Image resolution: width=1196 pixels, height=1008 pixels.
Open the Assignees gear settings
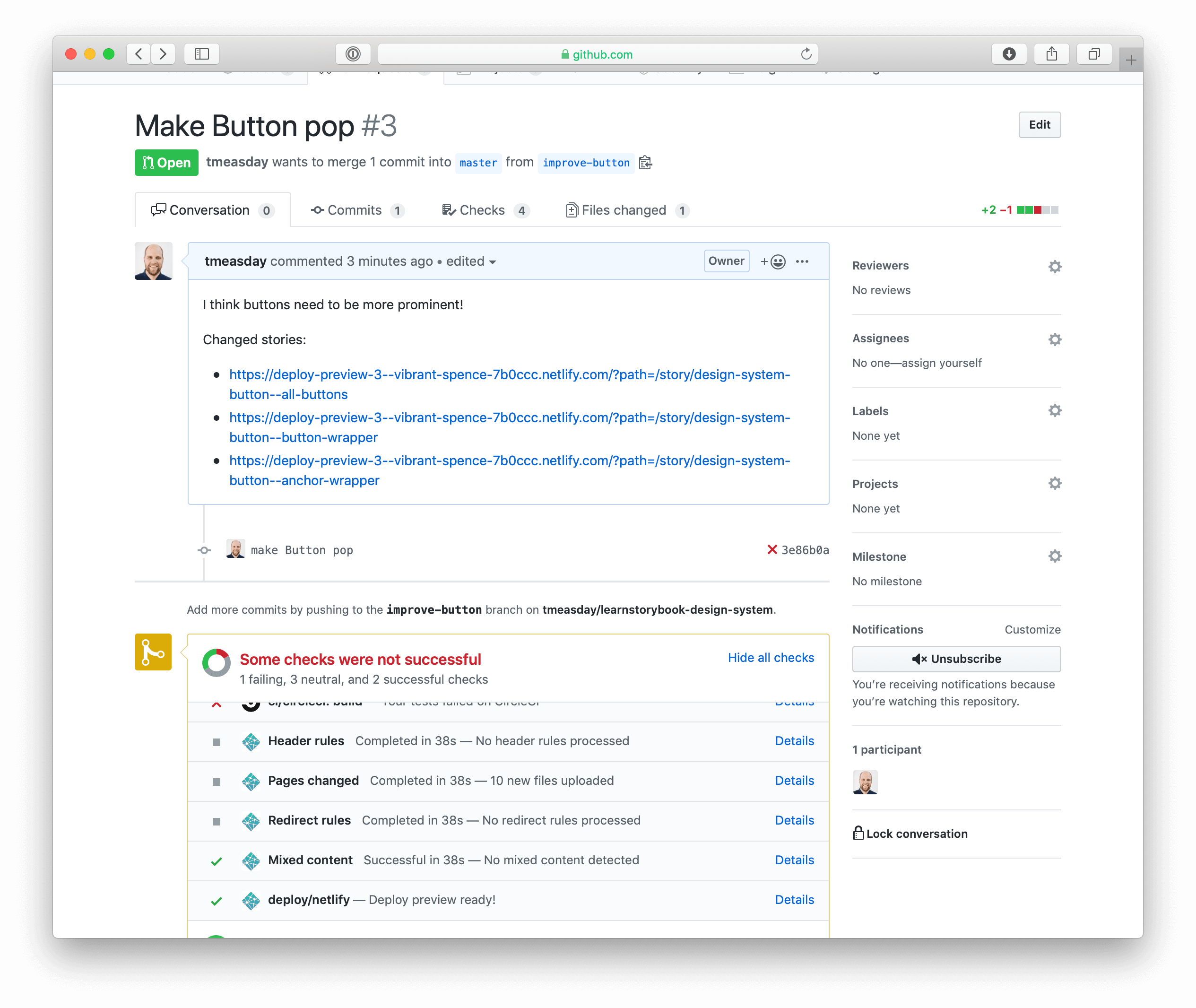[x=1055, y=339]
